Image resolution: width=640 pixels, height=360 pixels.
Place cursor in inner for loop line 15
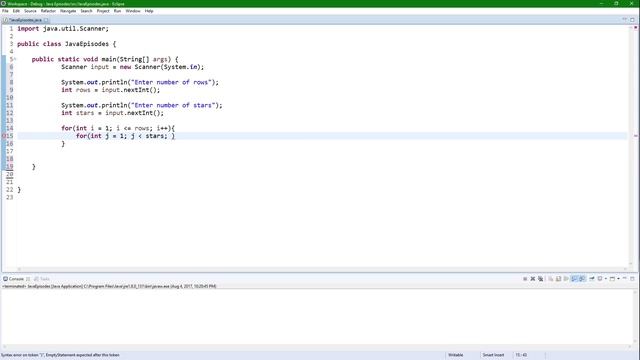click(x=125, y=136)
